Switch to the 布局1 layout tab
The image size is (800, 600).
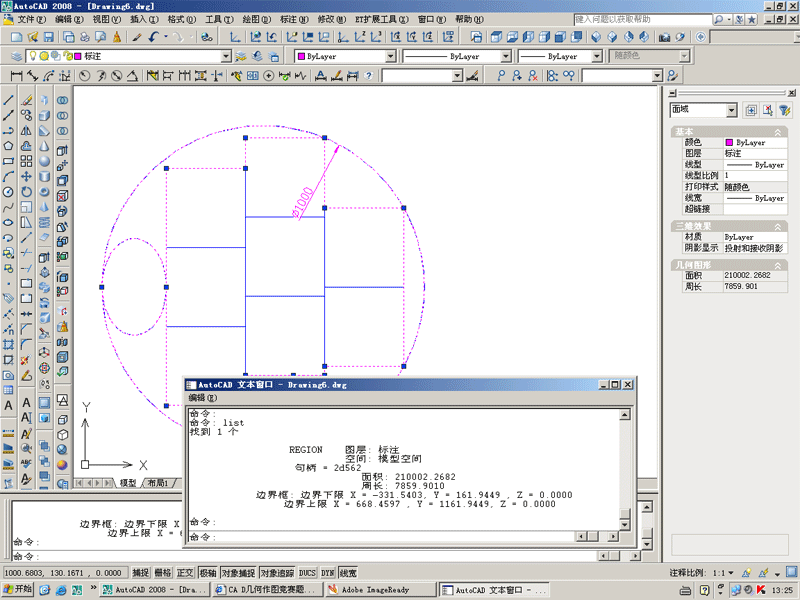[158, 483]
